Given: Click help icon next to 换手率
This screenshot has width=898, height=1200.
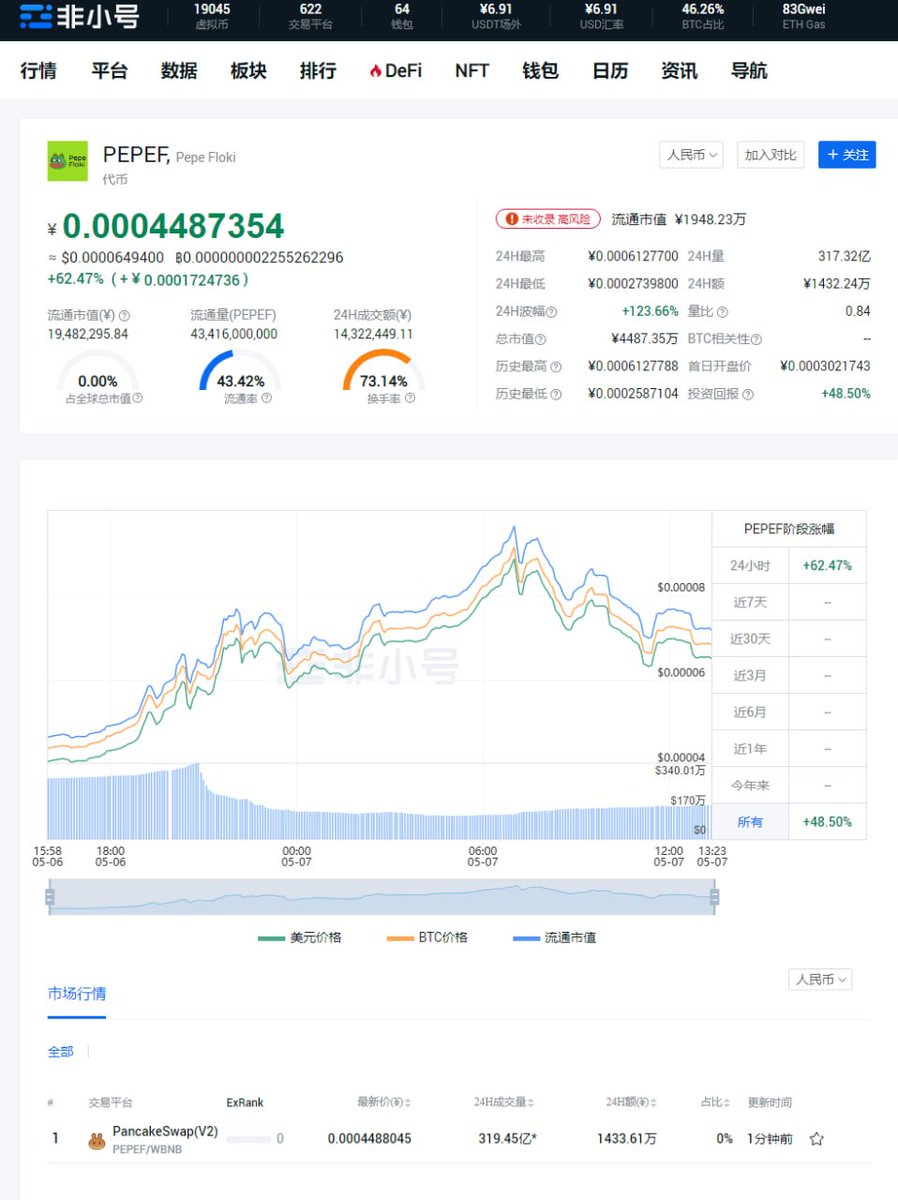Looking at the screenshot, I should click(x=410, y=398).
